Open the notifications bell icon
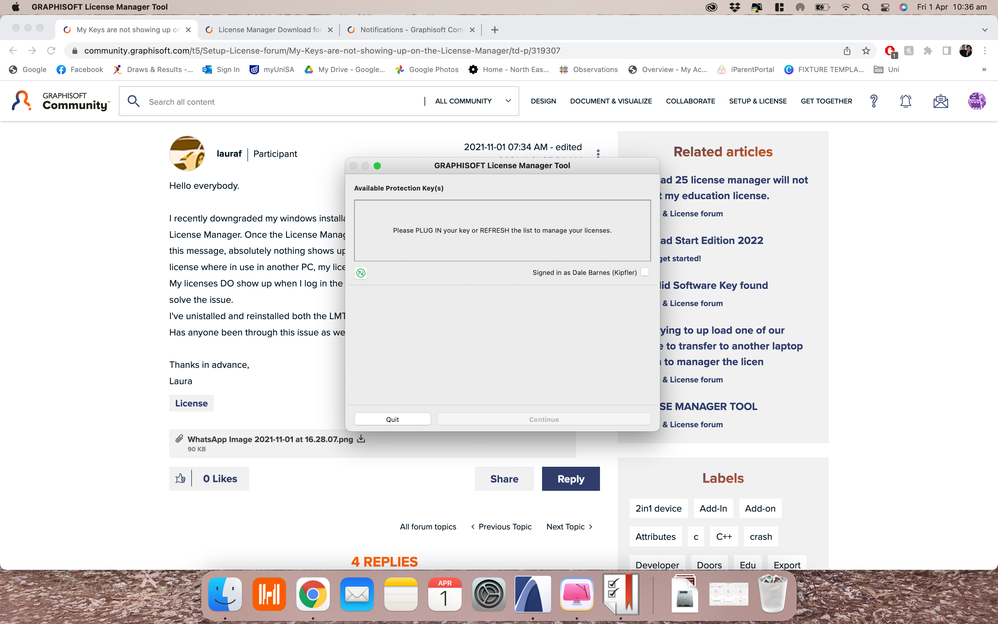Viewport: 998px width, 624px height. pos(906,101)
